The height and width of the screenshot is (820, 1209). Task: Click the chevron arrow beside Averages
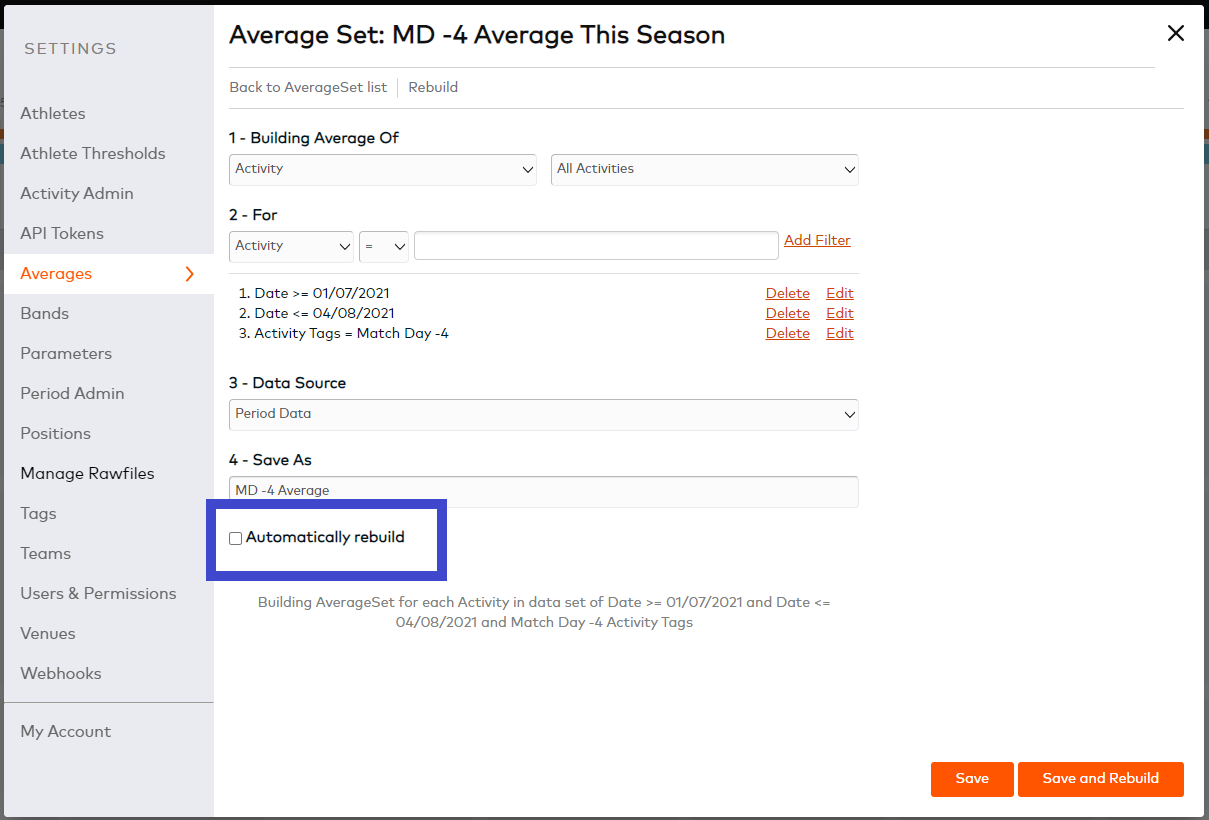coord(190,274)
